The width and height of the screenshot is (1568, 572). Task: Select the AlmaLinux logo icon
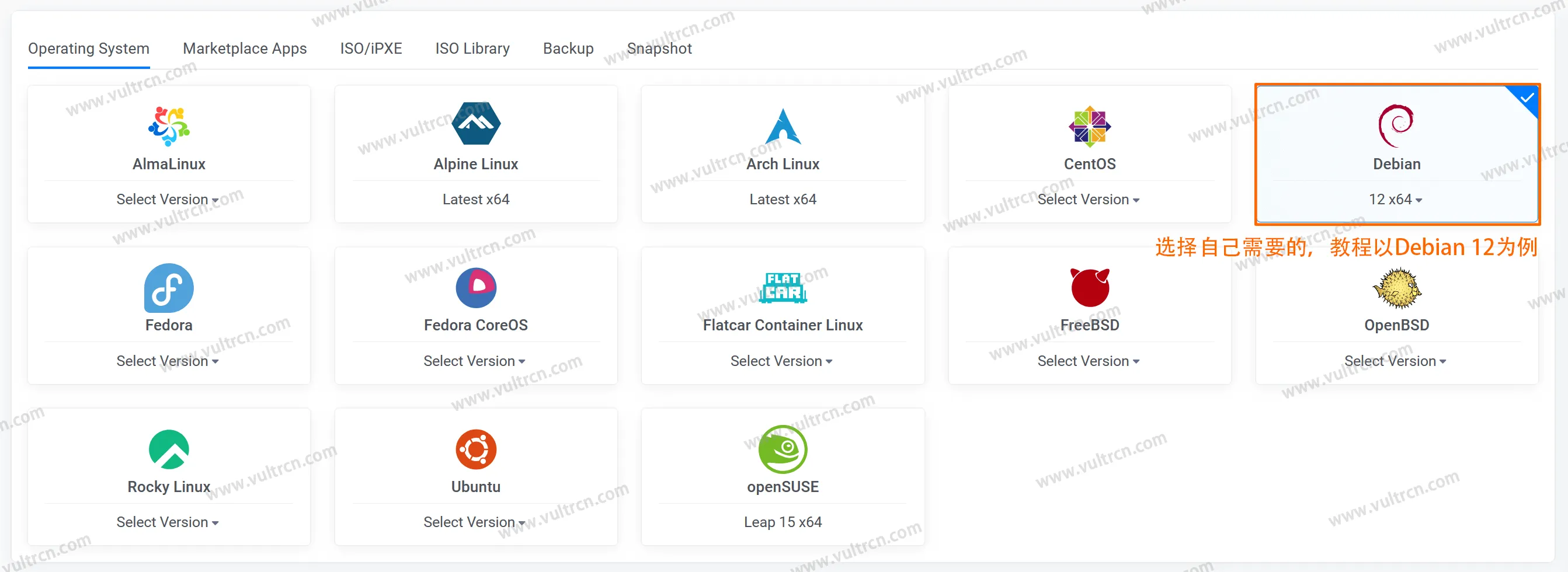tap(169, 126)
